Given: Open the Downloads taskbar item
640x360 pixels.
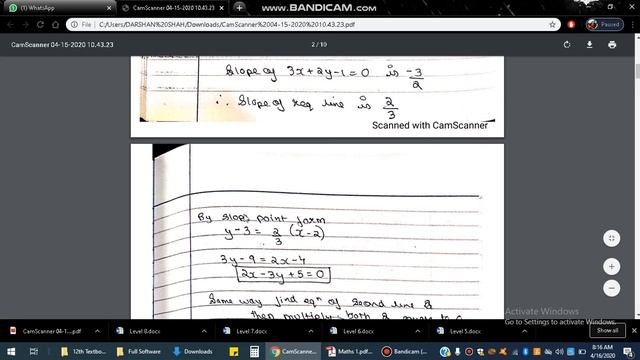Looking at the screenshot, I should pyautogui.click(x=193, y=351).
